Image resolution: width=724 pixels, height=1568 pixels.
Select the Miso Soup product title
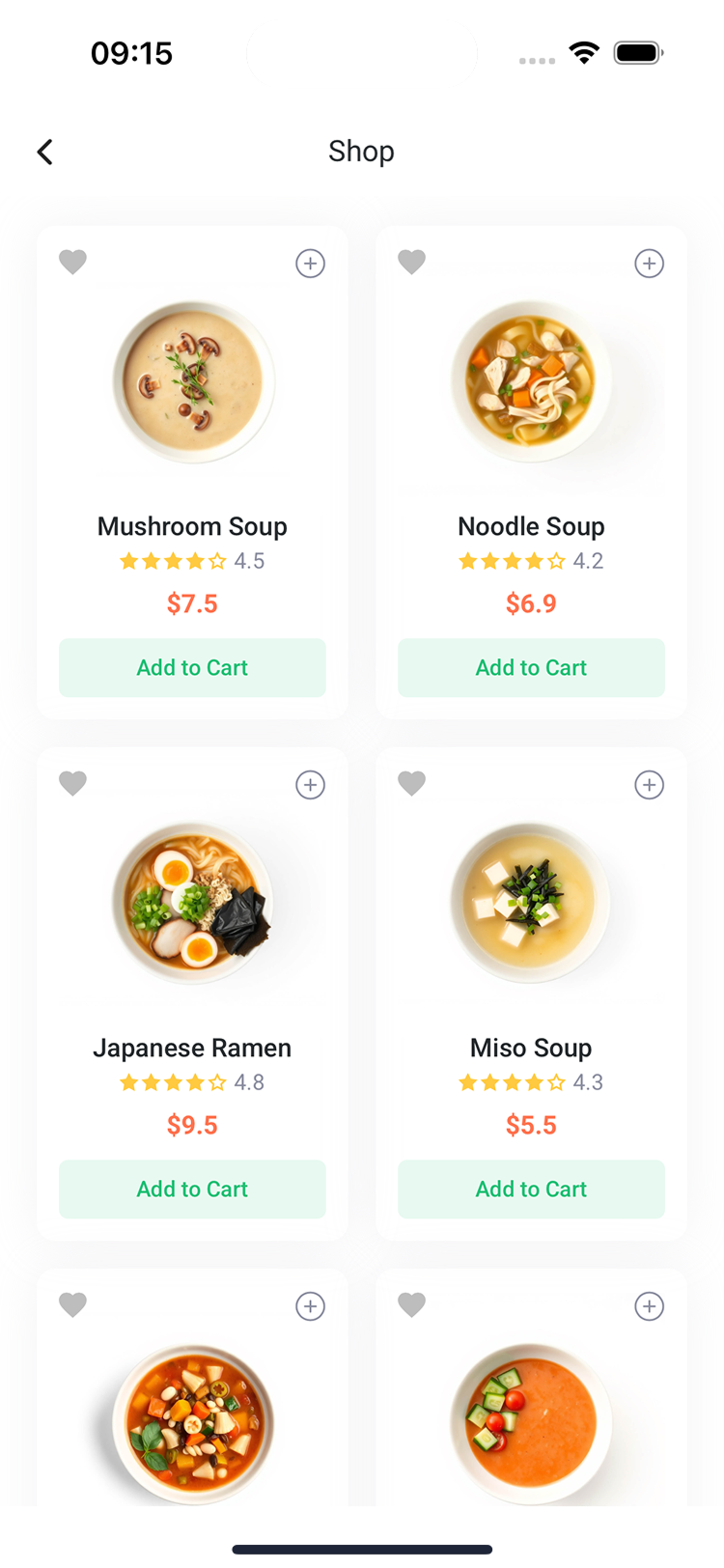[x=531, y=1048]
